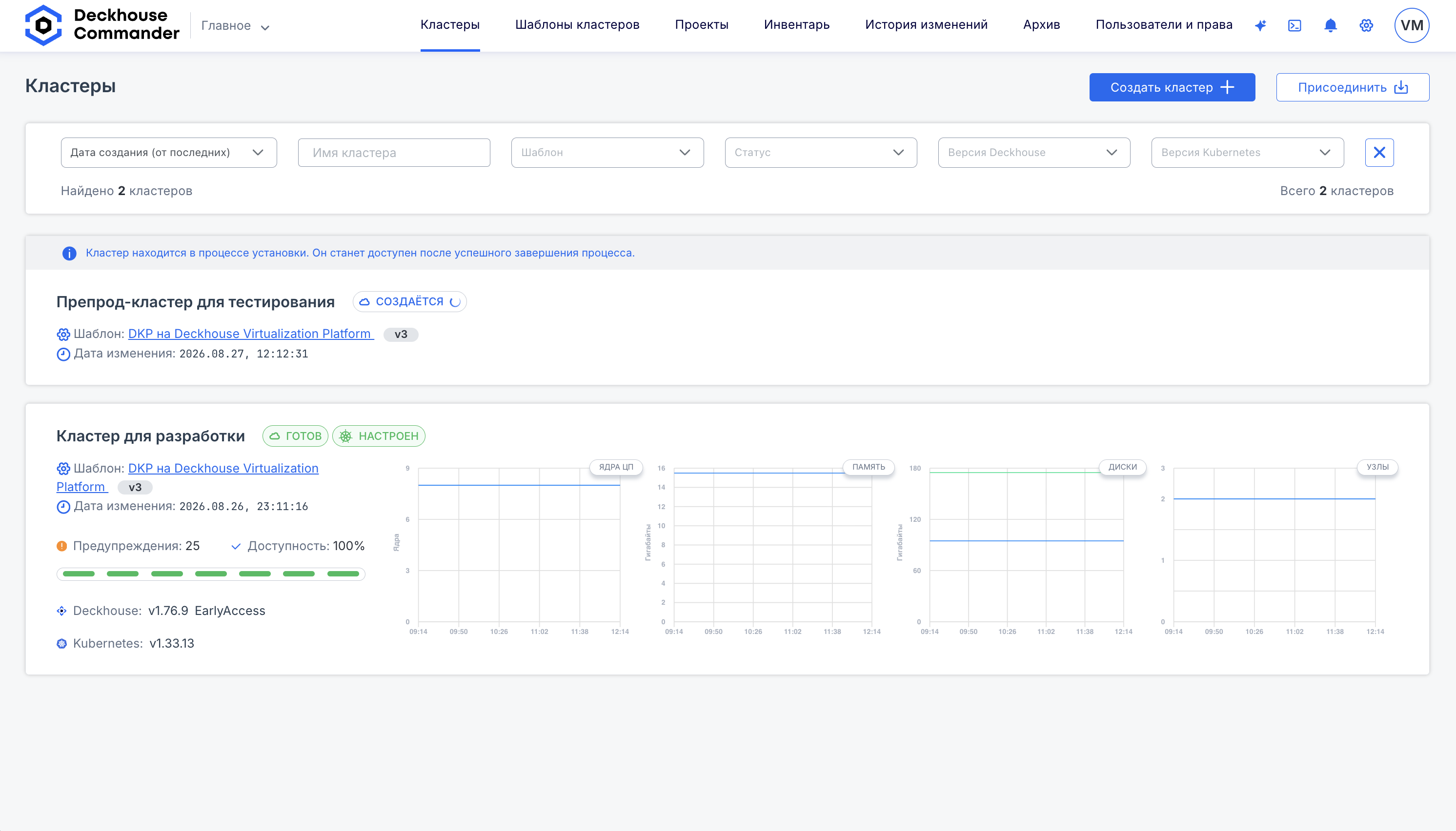Click the Deckhouse version icon

61,611
